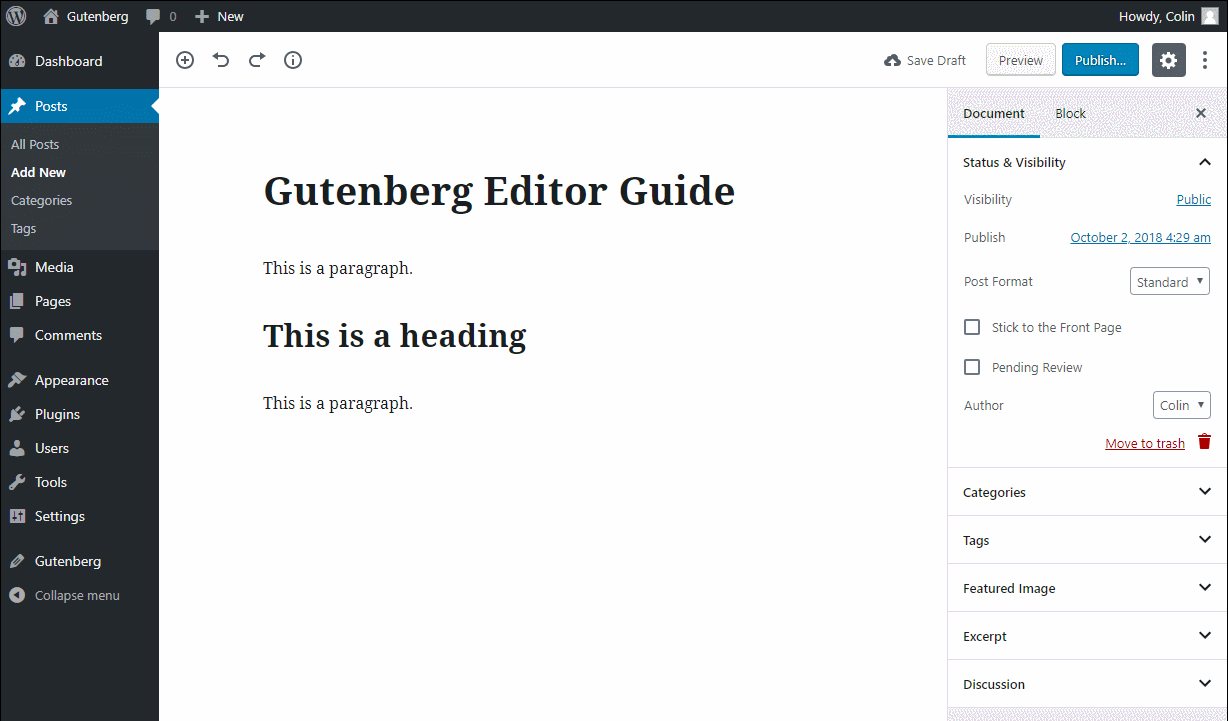This screenshot has height=721, width=1228.
Task: Expand the Excerpt panel
Action: pyautogui.click(x=1087, y=636)
